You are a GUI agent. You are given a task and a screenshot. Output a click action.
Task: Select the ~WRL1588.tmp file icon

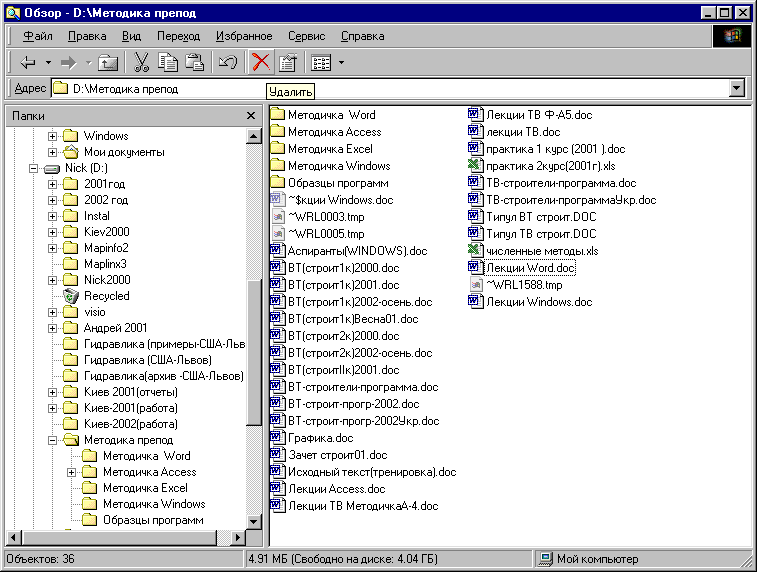click(476, 284)
